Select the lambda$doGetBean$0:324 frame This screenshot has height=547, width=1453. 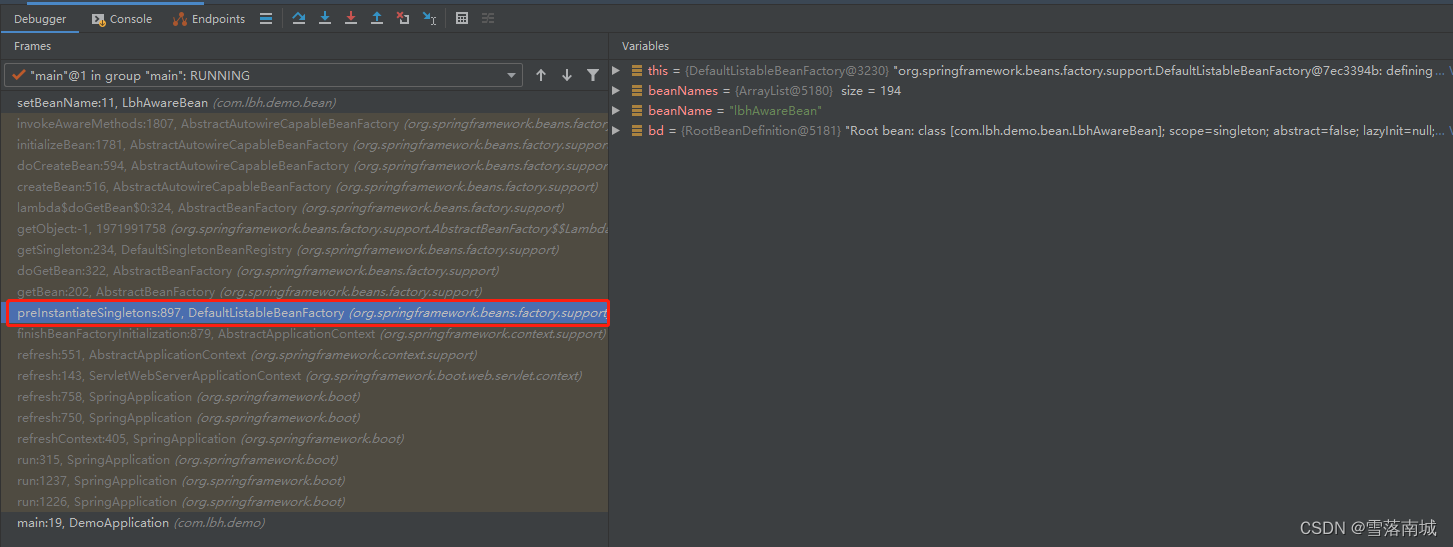[304, 208]
